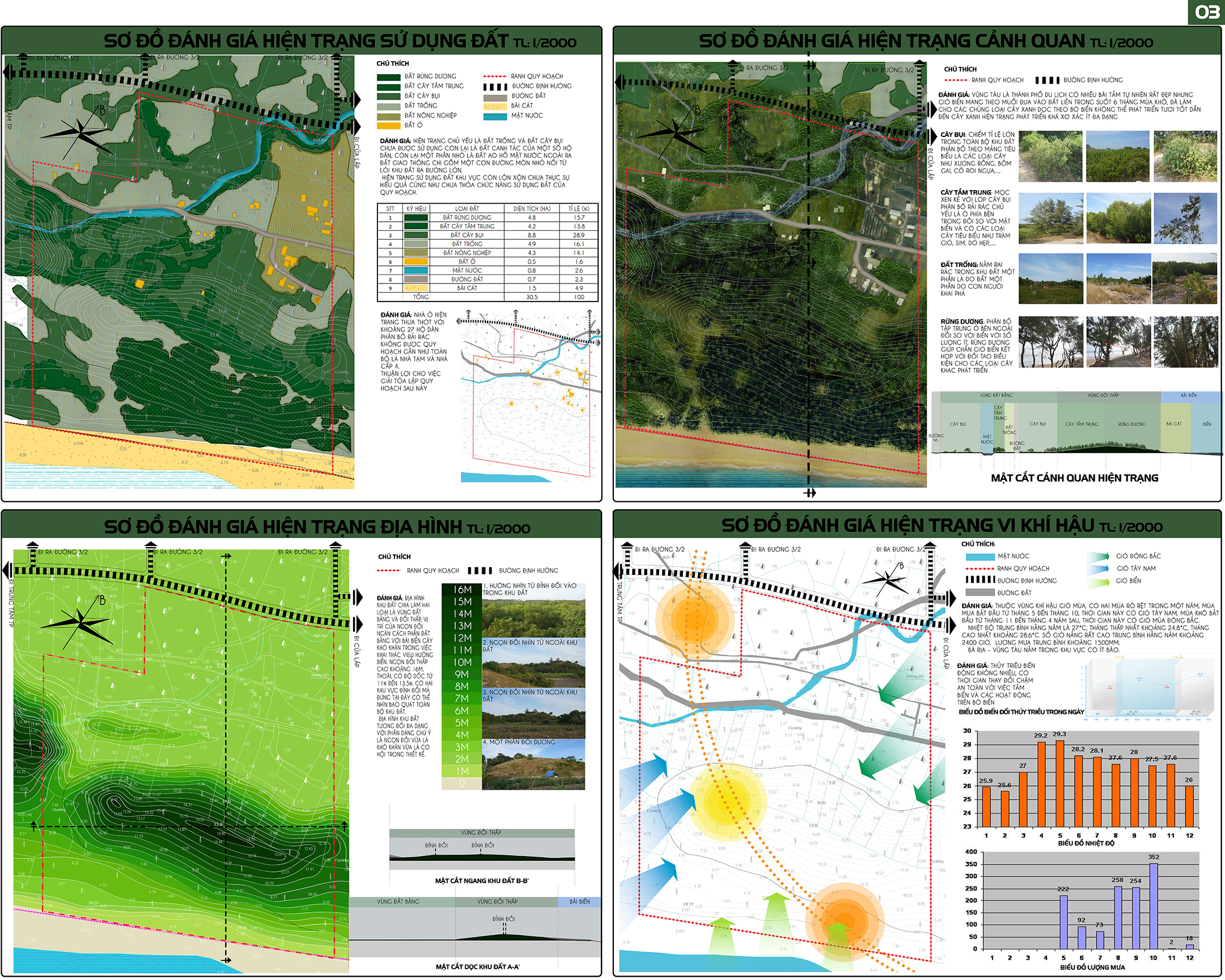The width and height of the screenshot is (1225, 980).
Task: Click the 30.5 total area cell
Action: point(531,297)
